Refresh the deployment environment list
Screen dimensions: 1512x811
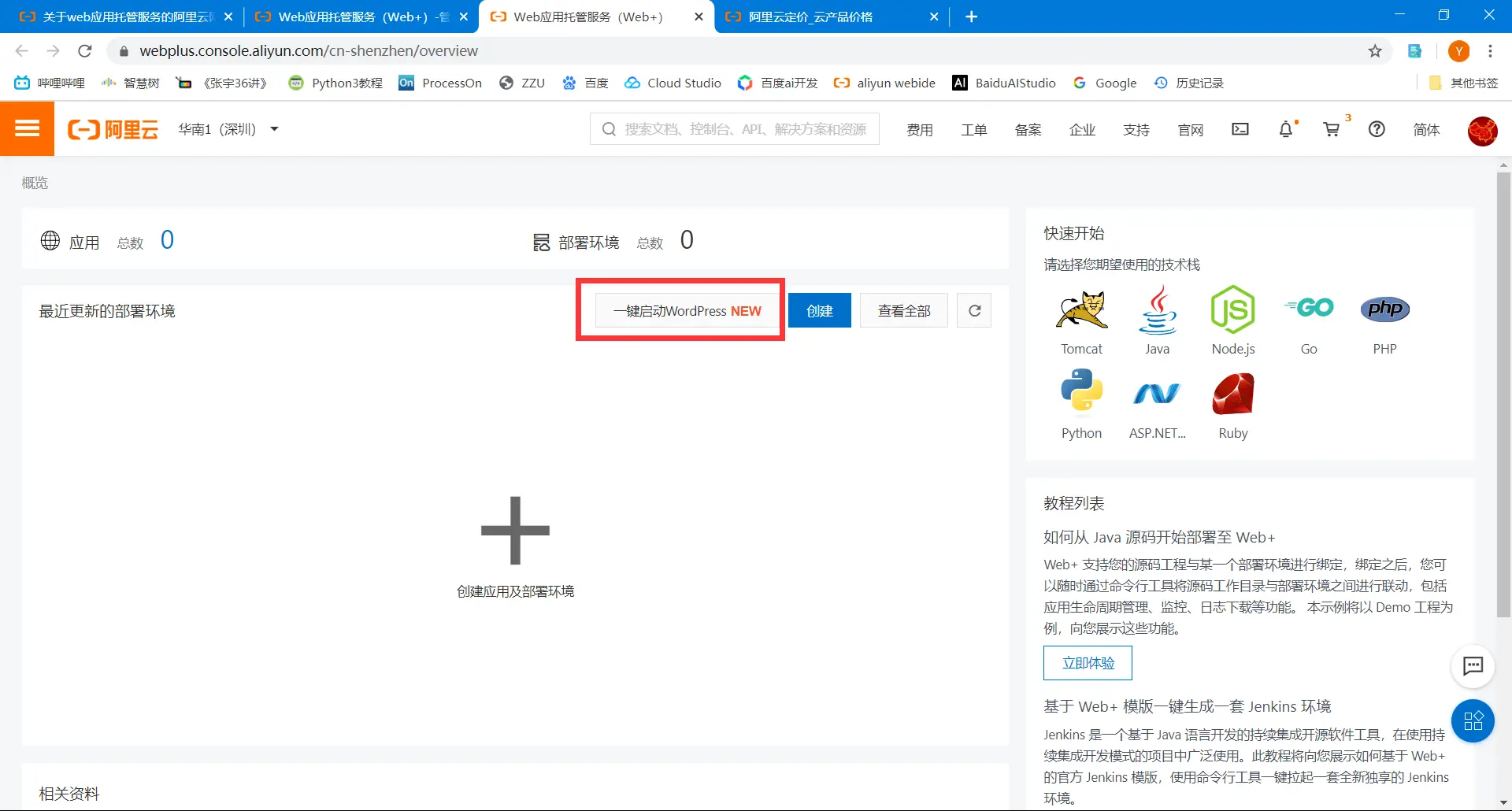pos(974,310)
